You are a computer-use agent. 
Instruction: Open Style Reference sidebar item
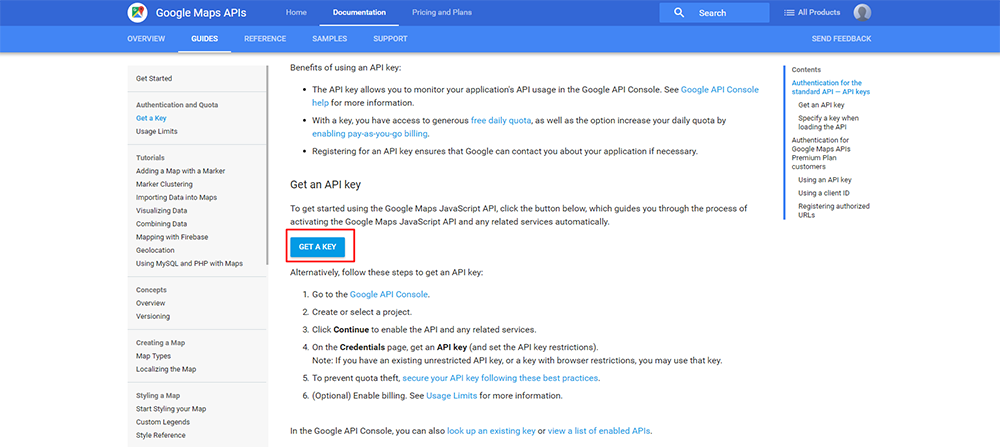click(x=161, y=435)
